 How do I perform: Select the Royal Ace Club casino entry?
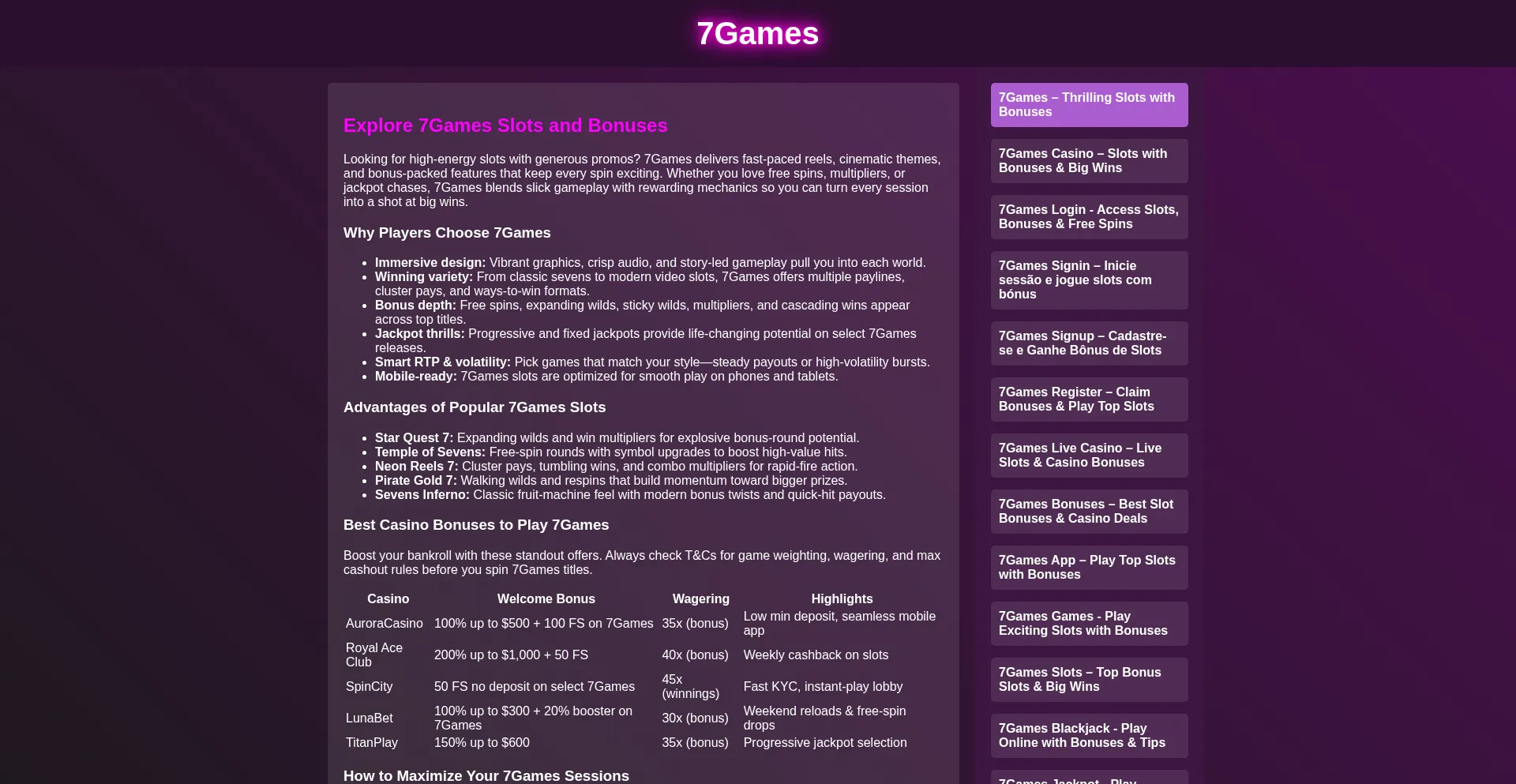click(x=373, y=655)
